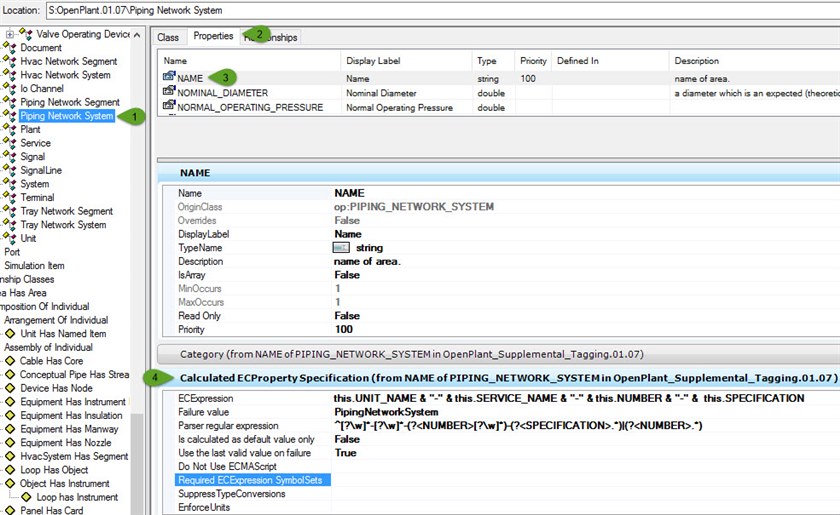This screenshot has width=840, height=515.
Task: Select the Simulation Item tree entry
Action: [x=34, y=265]
